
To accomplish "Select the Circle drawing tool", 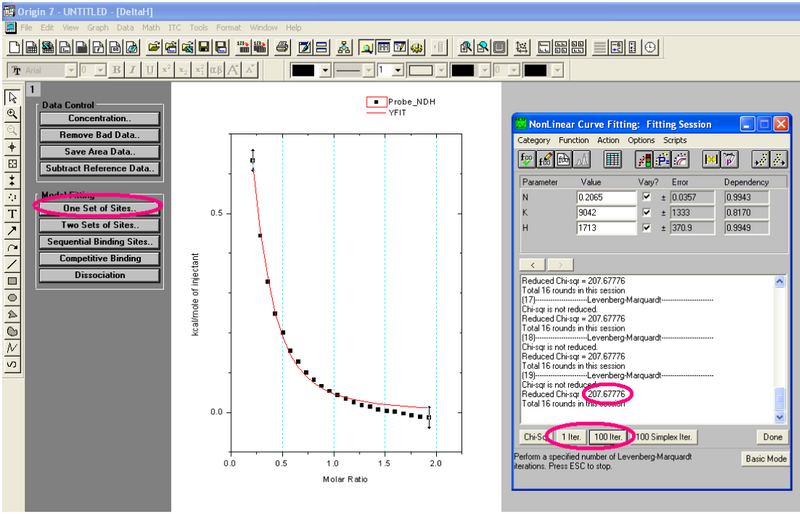I will pos(12,298).
